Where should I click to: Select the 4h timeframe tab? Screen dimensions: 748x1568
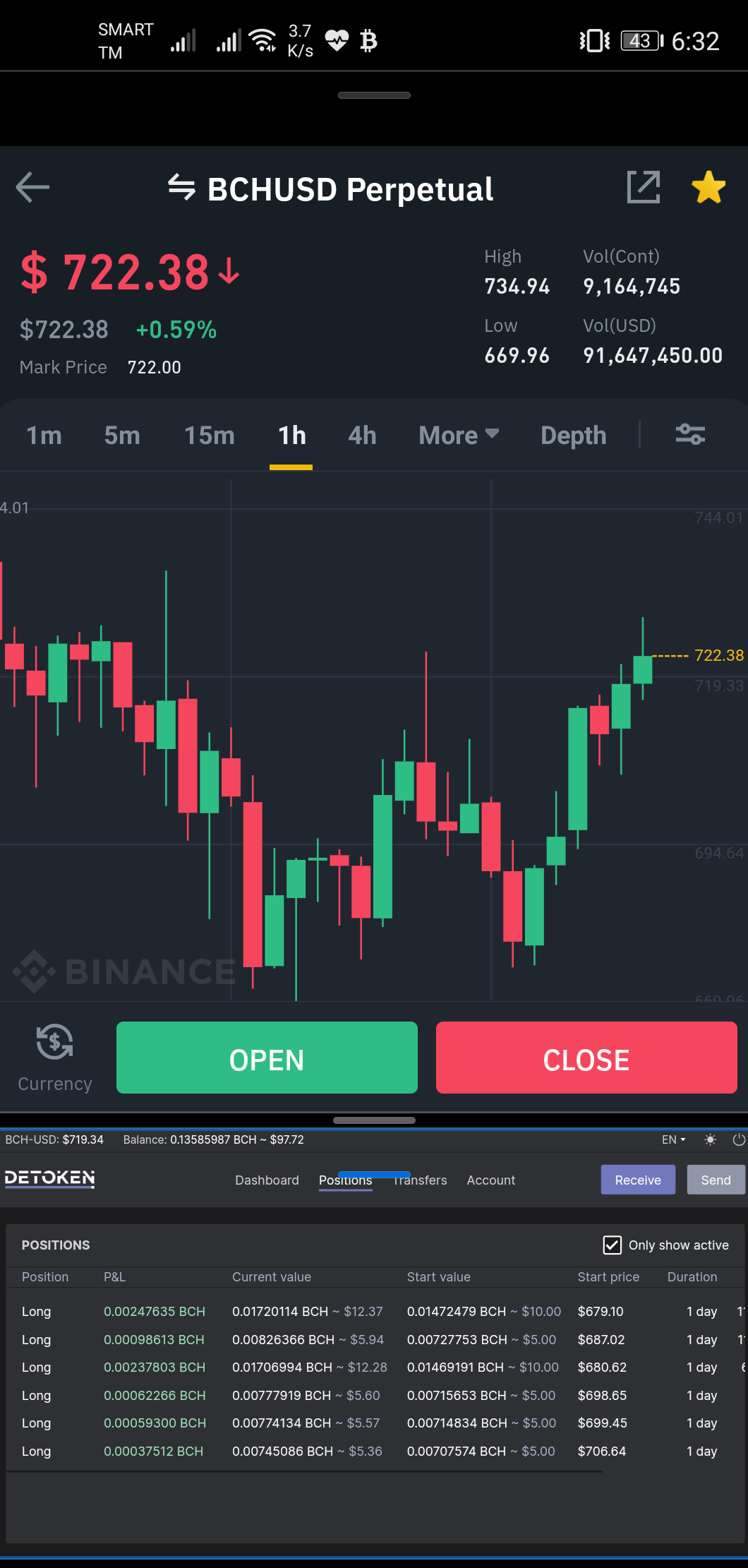tap(362, 436)
